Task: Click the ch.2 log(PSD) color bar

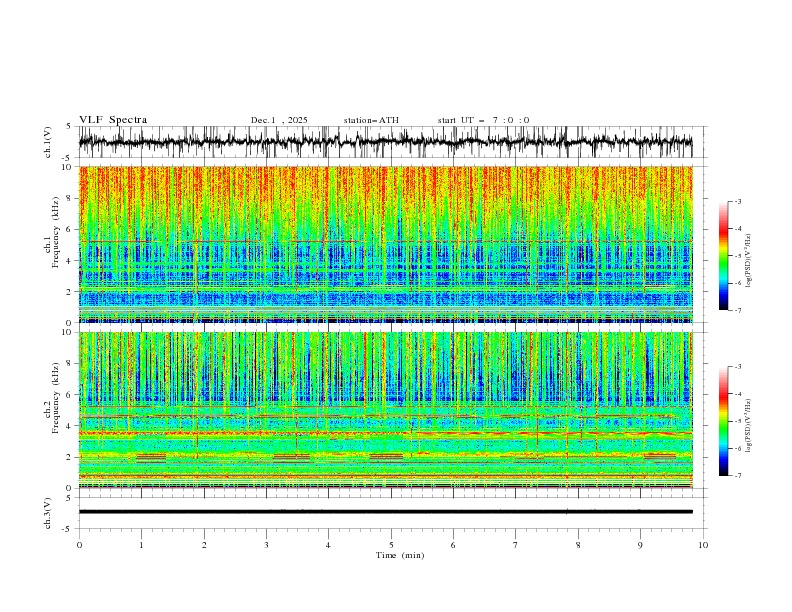Action: pos(723,421)
